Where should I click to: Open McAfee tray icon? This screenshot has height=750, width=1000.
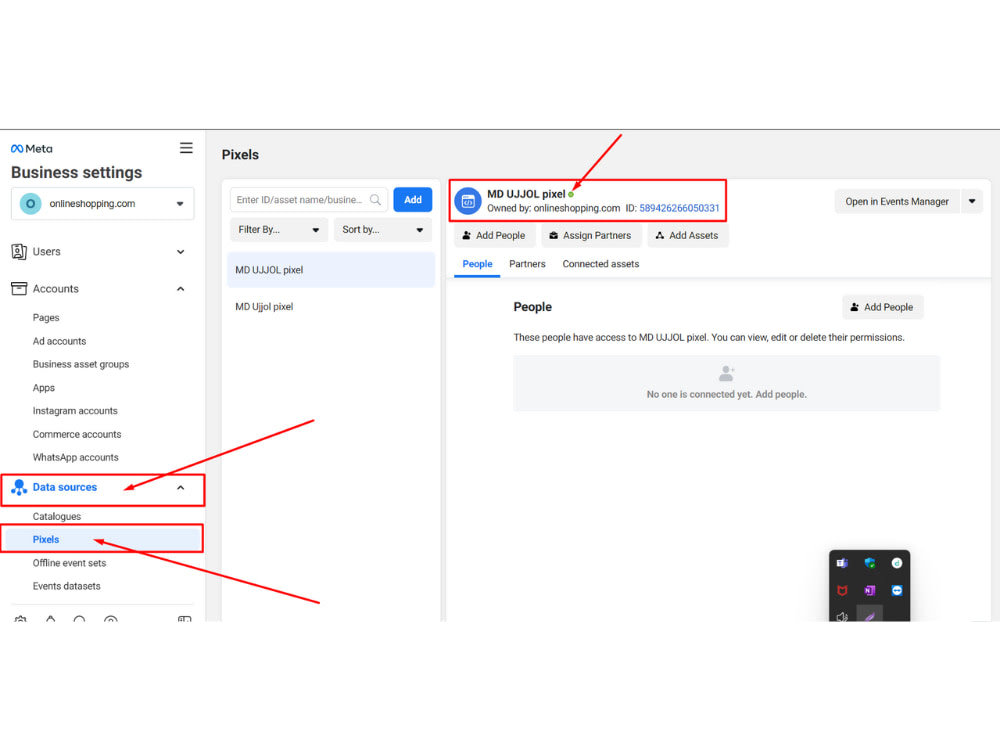842,591
